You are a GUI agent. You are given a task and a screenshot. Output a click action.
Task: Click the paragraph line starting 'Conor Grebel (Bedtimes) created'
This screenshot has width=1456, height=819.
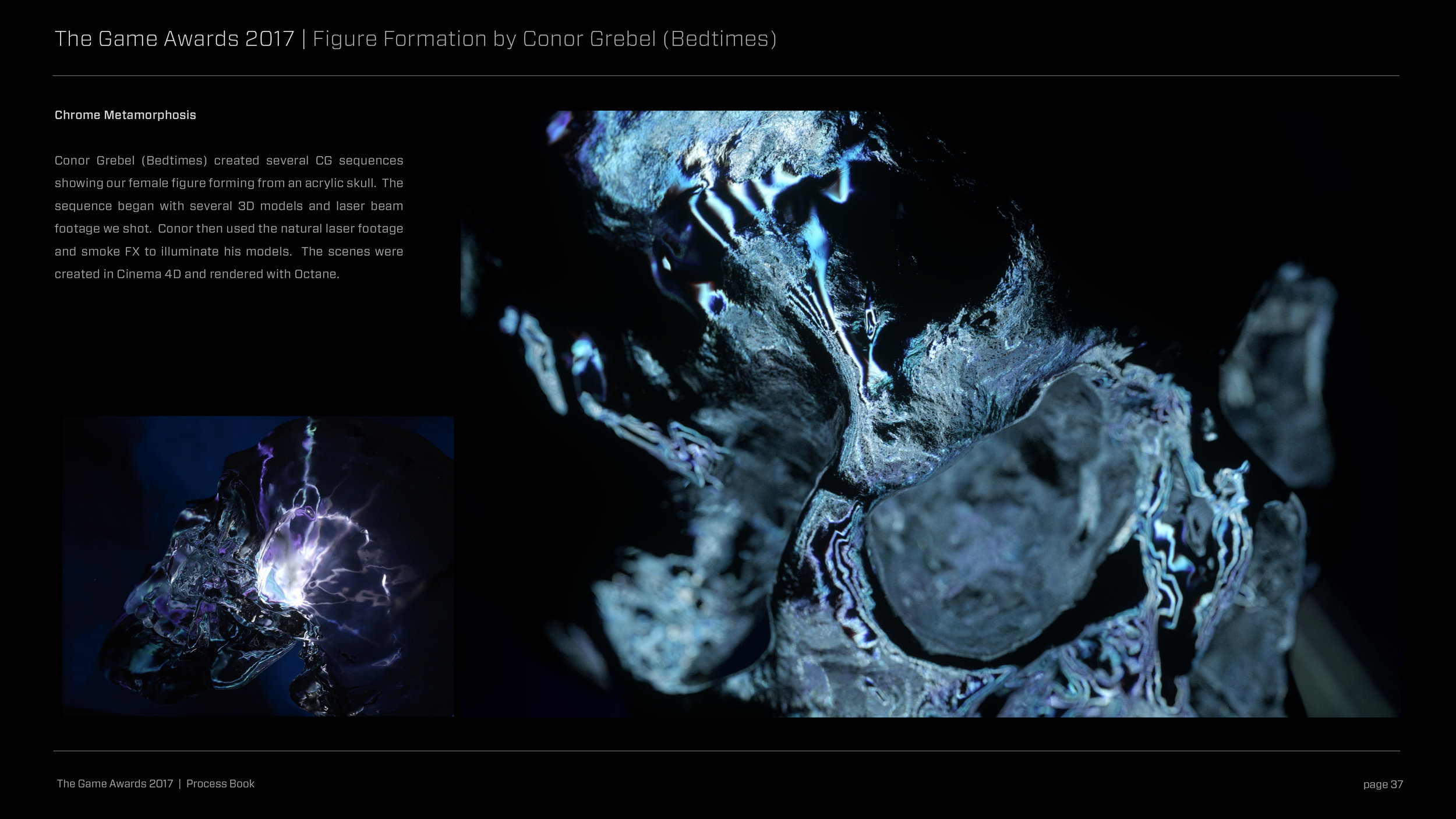[229, 160]
